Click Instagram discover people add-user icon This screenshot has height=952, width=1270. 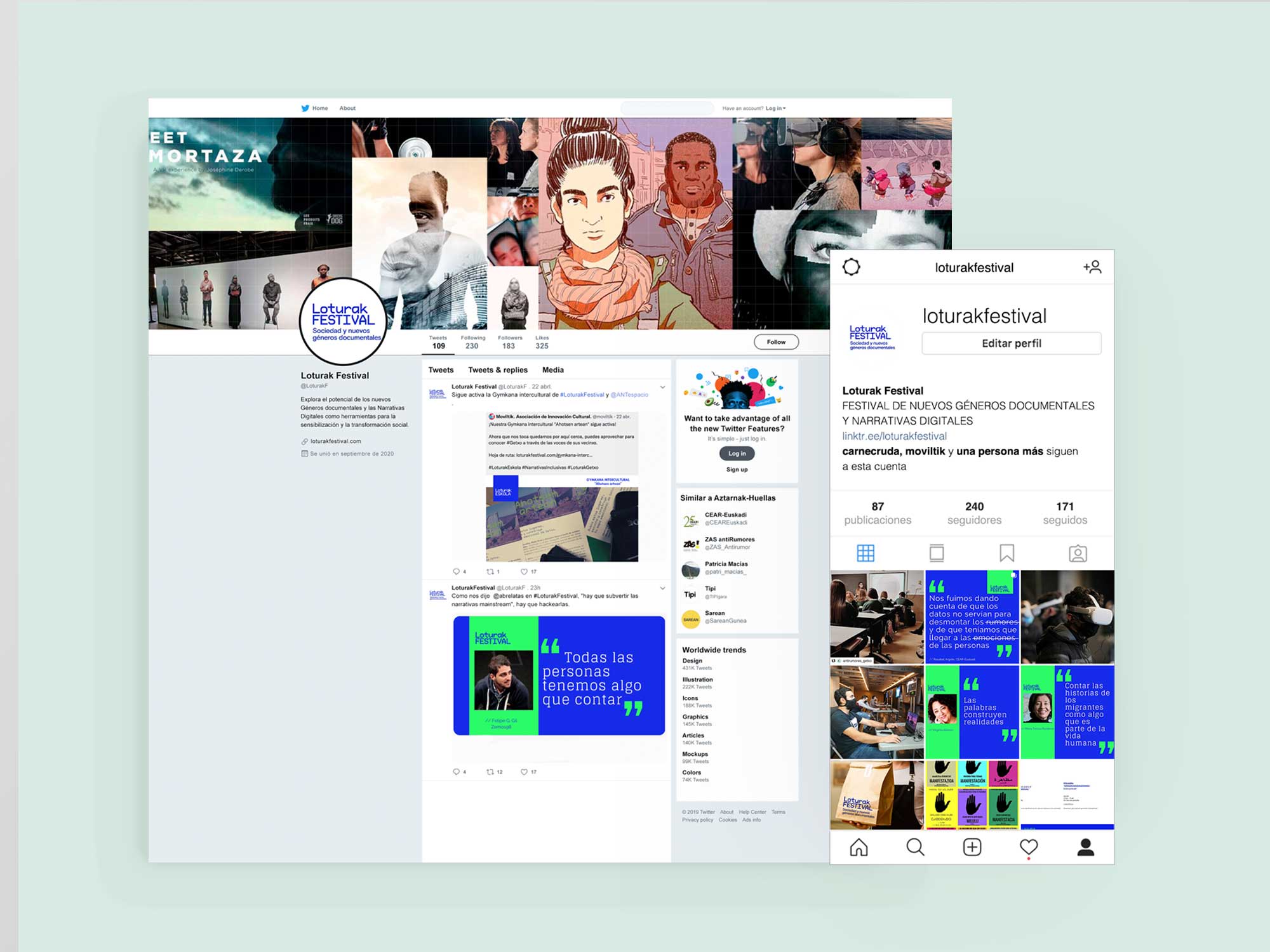[1092, 267]
